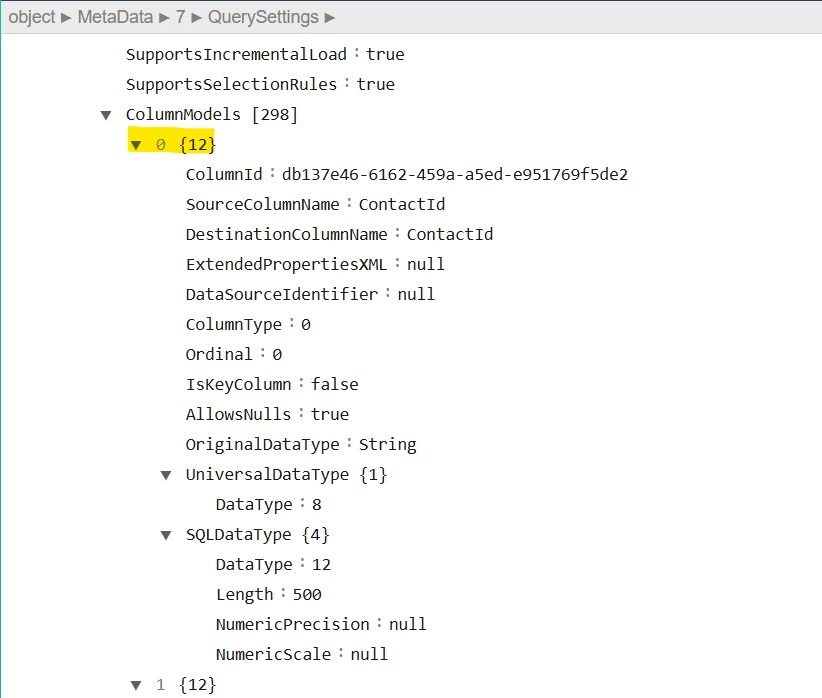Collapse the highlighted 0 {12} node
The height and width of the screenshot is (698, 822).
[x=136, y=145]
